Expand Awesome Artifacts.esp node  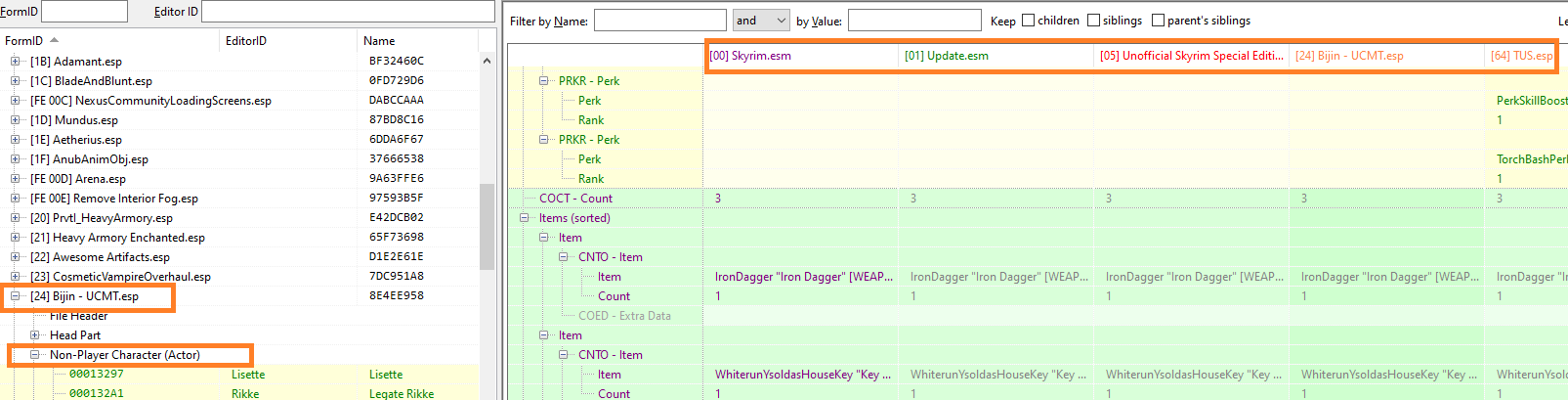(x=15, y=257)
